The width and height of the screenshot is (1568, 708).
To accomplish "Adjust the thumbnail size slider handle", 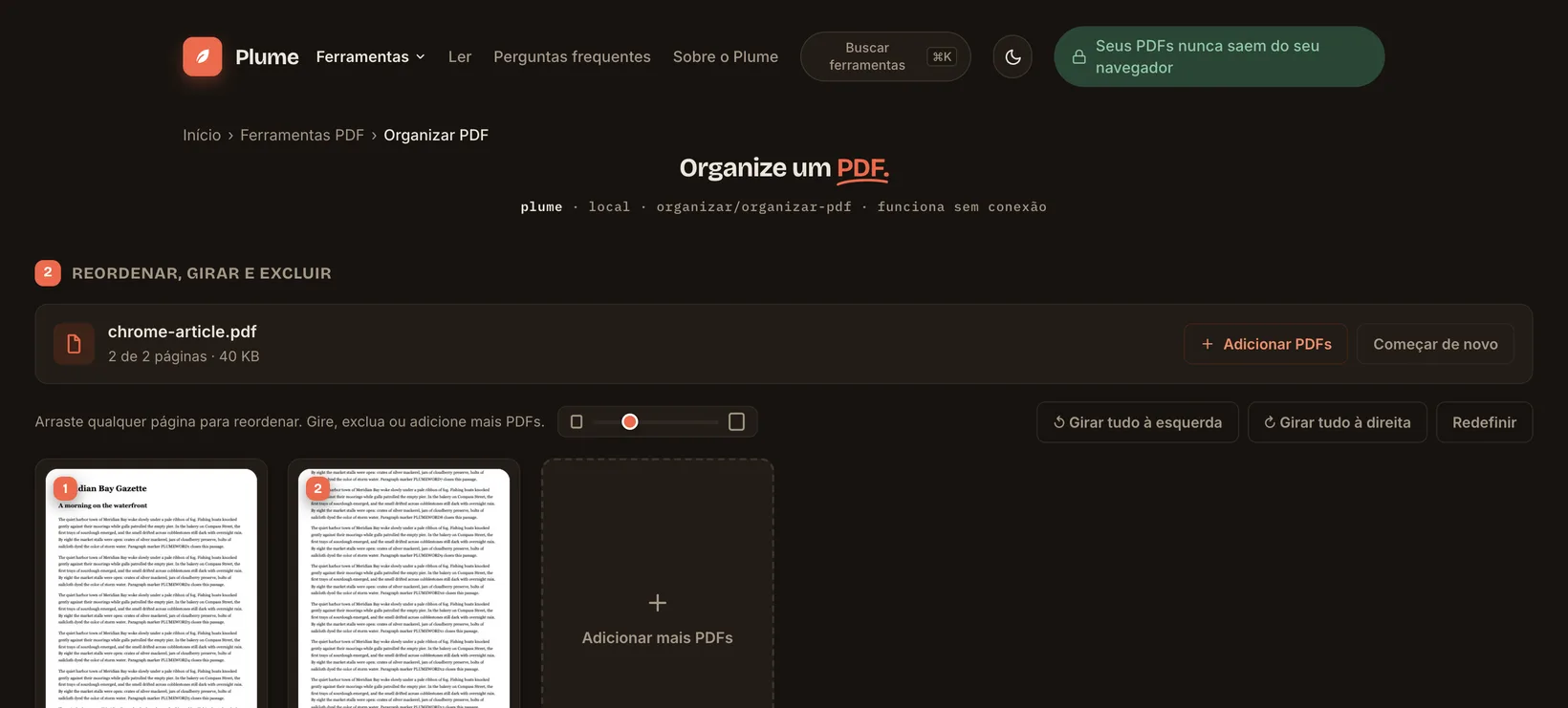I will pos(629,421).
